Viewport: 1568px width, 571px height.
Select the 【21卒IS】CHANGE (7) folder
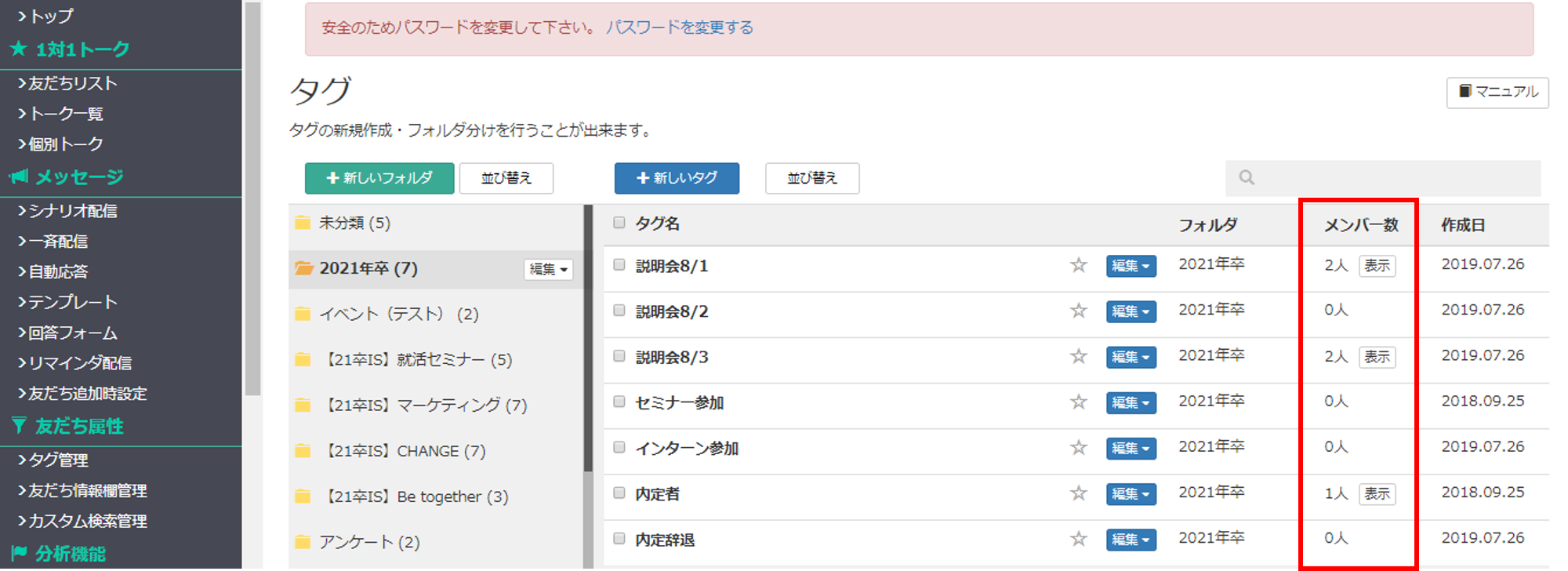click(x=436, y=451)
